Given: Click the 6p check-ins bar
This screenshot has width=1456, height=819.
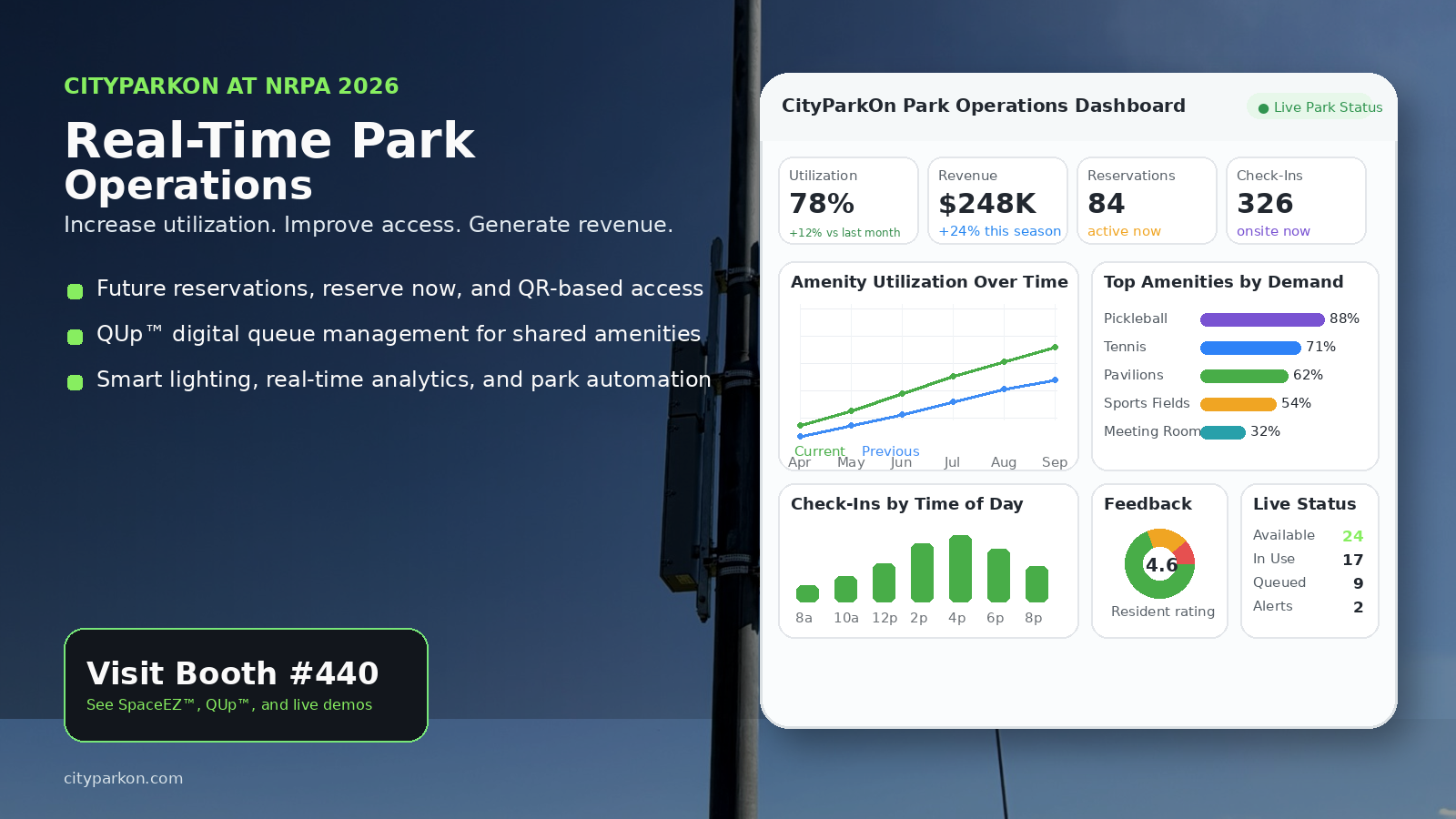Looking at the screenshot, I should coord(998,575).
